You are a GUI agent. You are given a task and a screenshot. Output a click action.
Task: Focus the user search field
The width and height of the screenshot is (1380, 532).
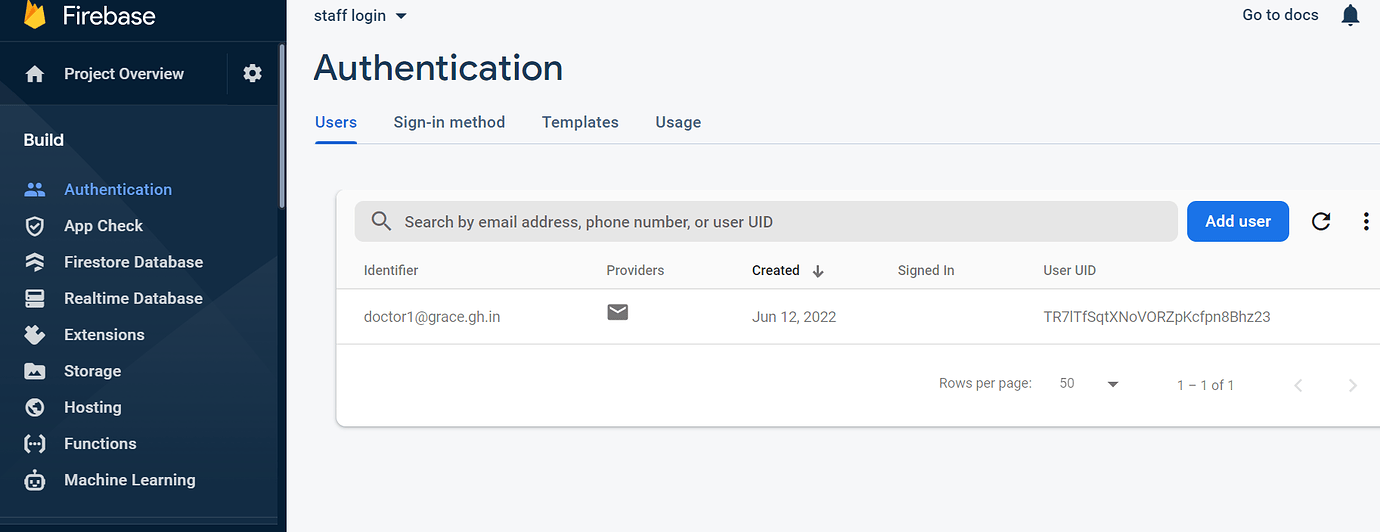pyautogui.click(x=766, y=221)
